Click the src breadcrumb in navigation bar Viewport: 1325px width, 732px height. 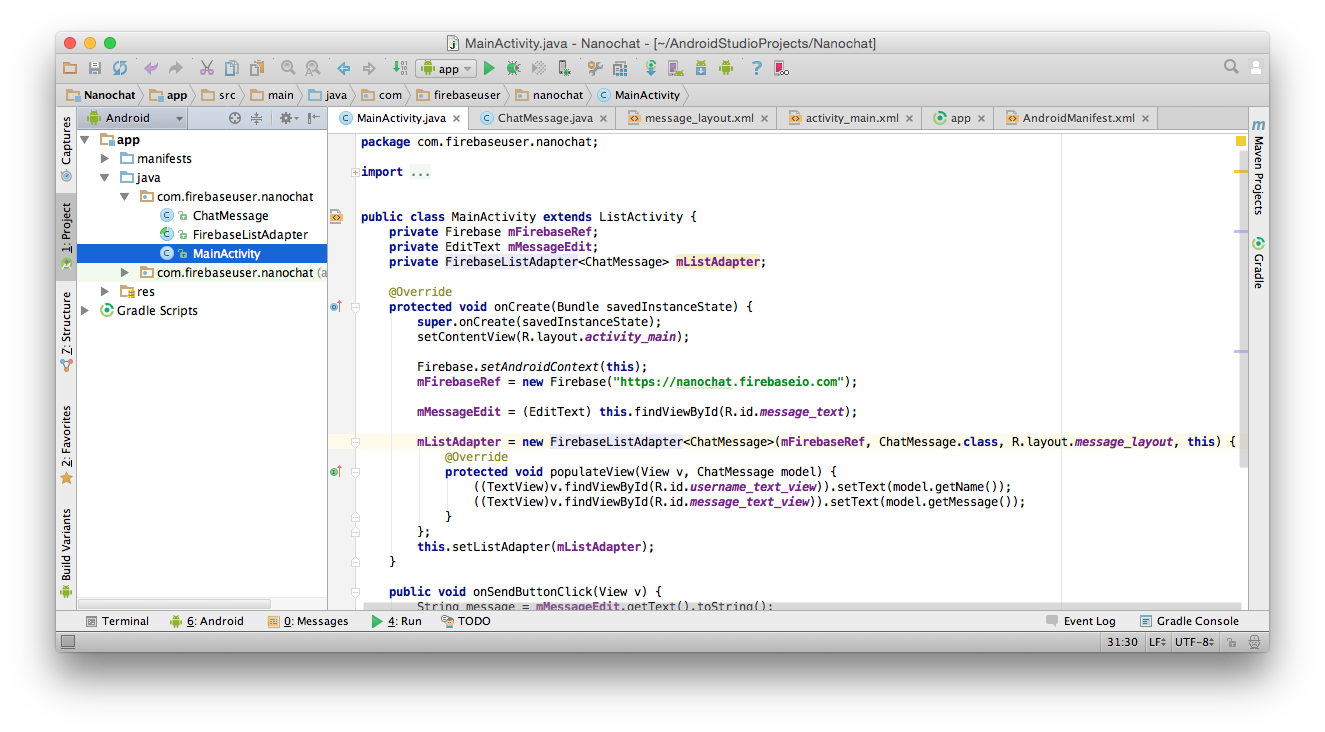click(219, 95)
